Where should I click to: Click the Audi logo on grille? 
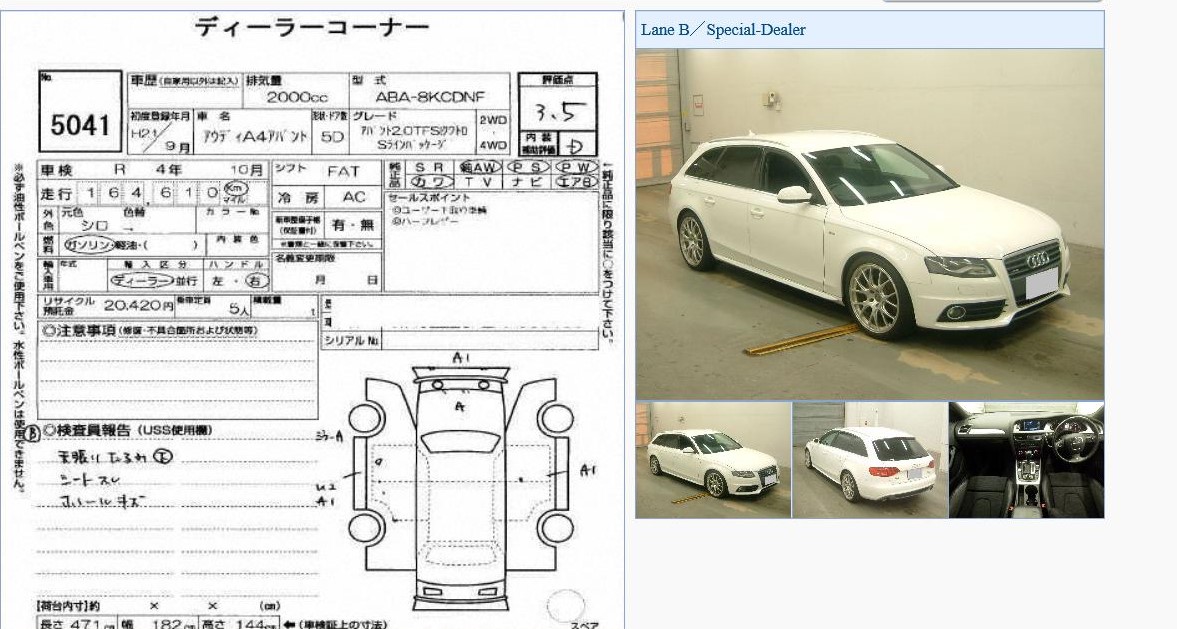point(1038,258)
